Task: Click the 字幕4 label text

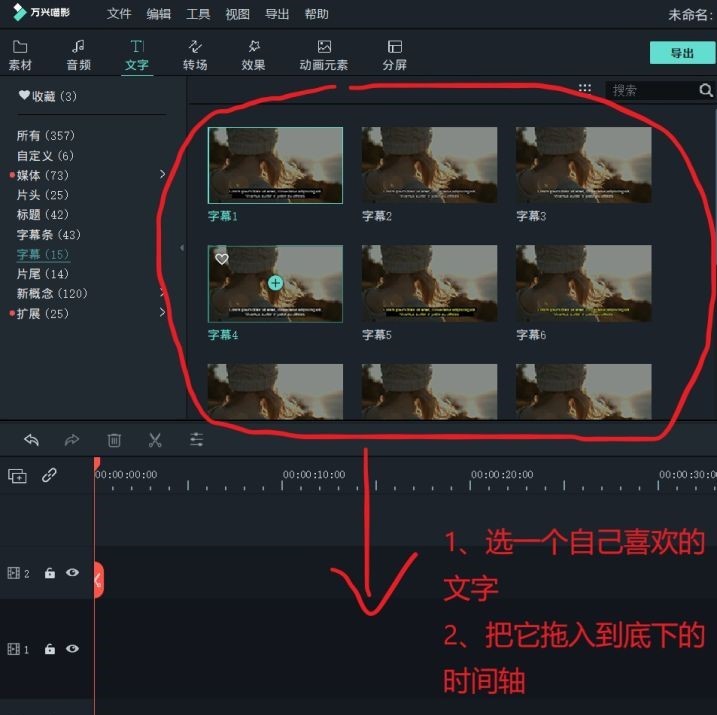Action: [223, 335]
